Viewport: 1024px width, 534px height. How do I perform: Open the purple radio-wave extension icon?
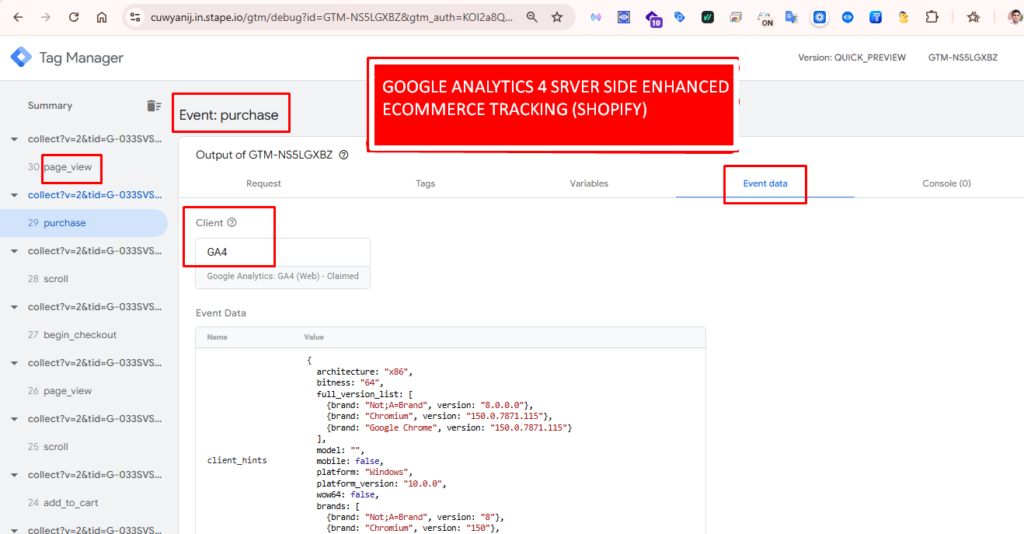(596, 18)
